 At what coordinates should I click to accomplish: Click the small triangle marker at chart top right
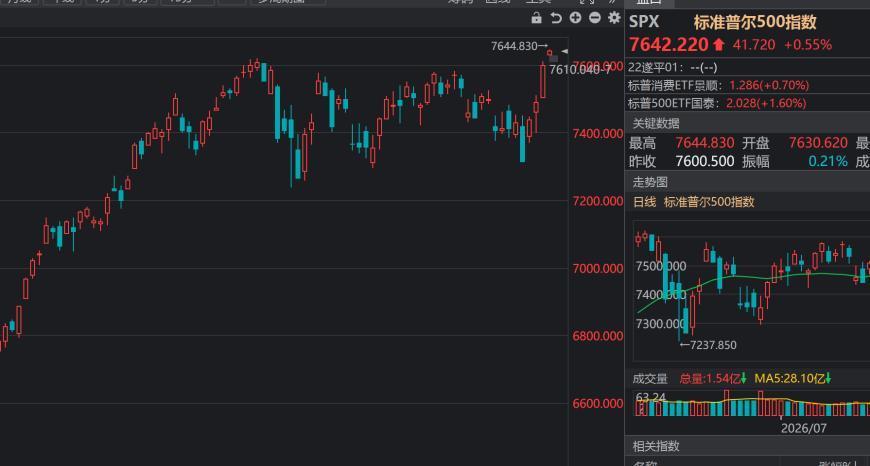click(x=564, y=52)
